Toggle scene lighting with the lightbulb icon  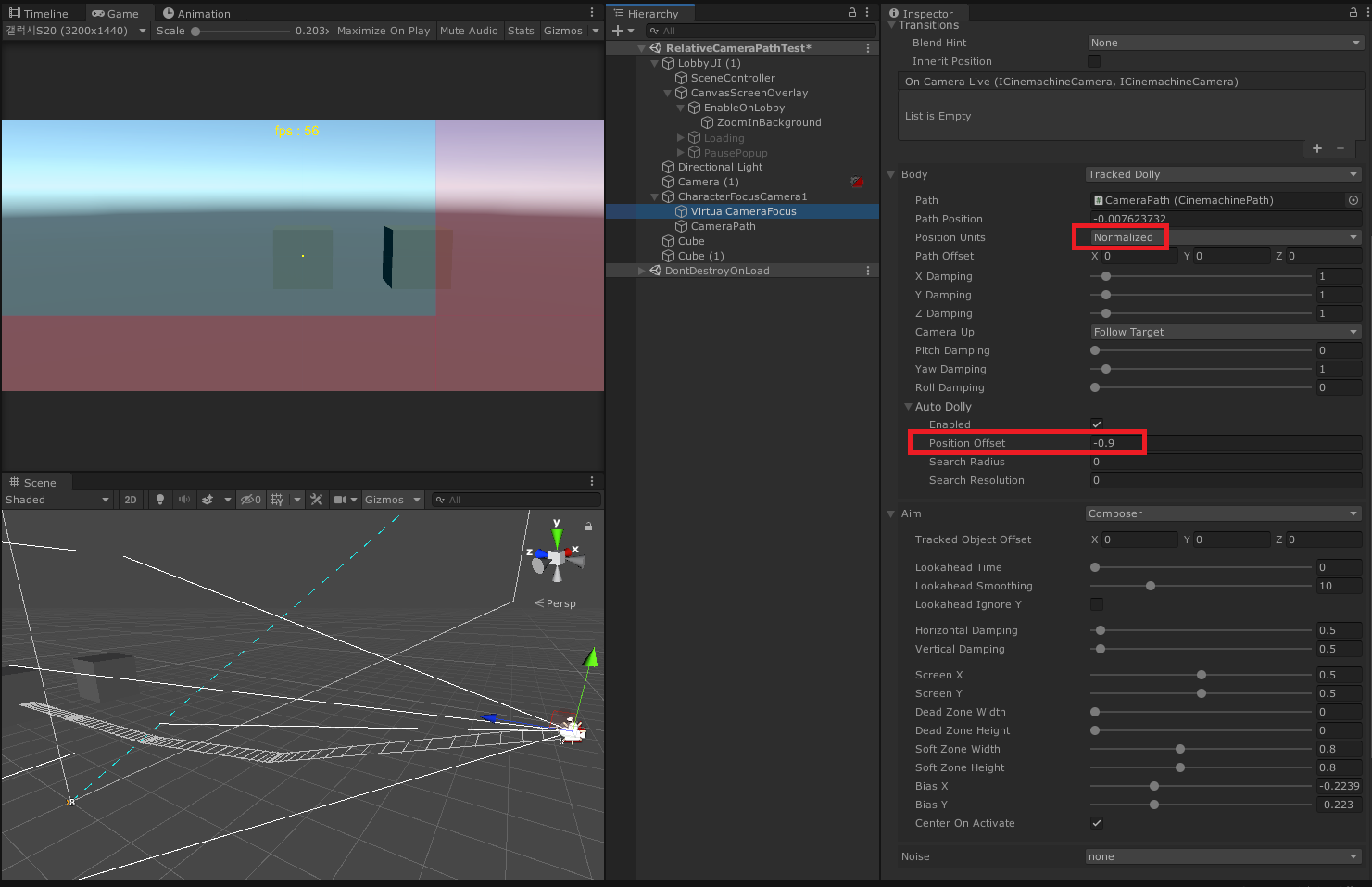point(160,500)
